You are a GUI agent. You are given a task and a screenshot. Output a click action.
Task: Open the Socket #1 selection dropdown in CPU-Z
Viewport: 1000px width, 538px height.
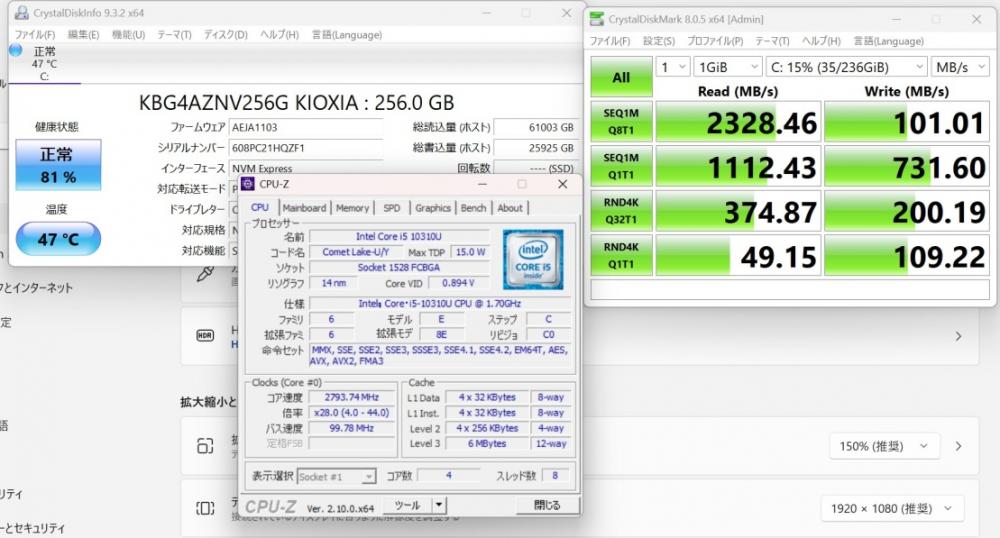(x=336, y=477)
